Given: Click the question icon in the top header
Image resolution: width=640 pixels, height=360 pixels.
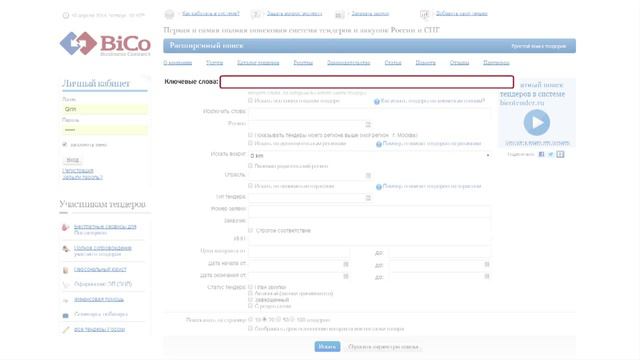Looking at the screenshot, I should click(256, 14).
